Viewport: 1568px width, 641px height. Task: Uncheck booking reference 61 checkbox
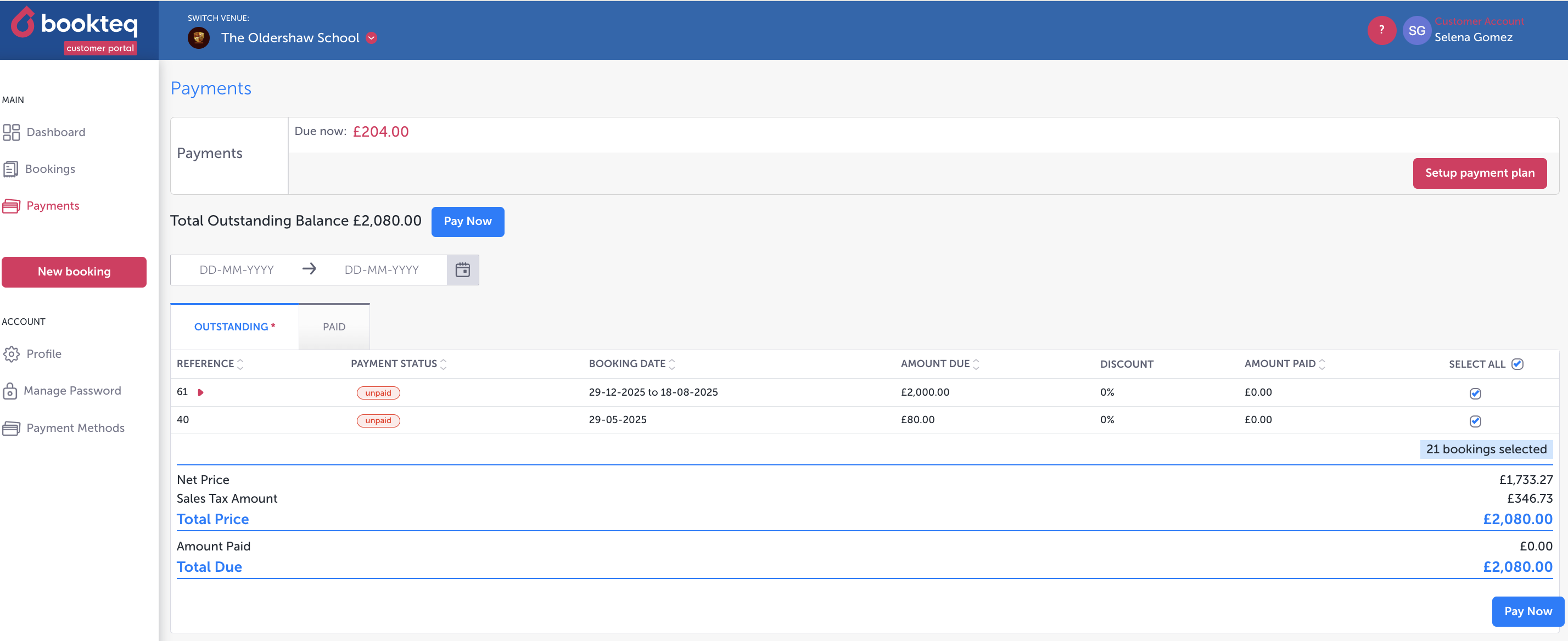pos(1475,393)
